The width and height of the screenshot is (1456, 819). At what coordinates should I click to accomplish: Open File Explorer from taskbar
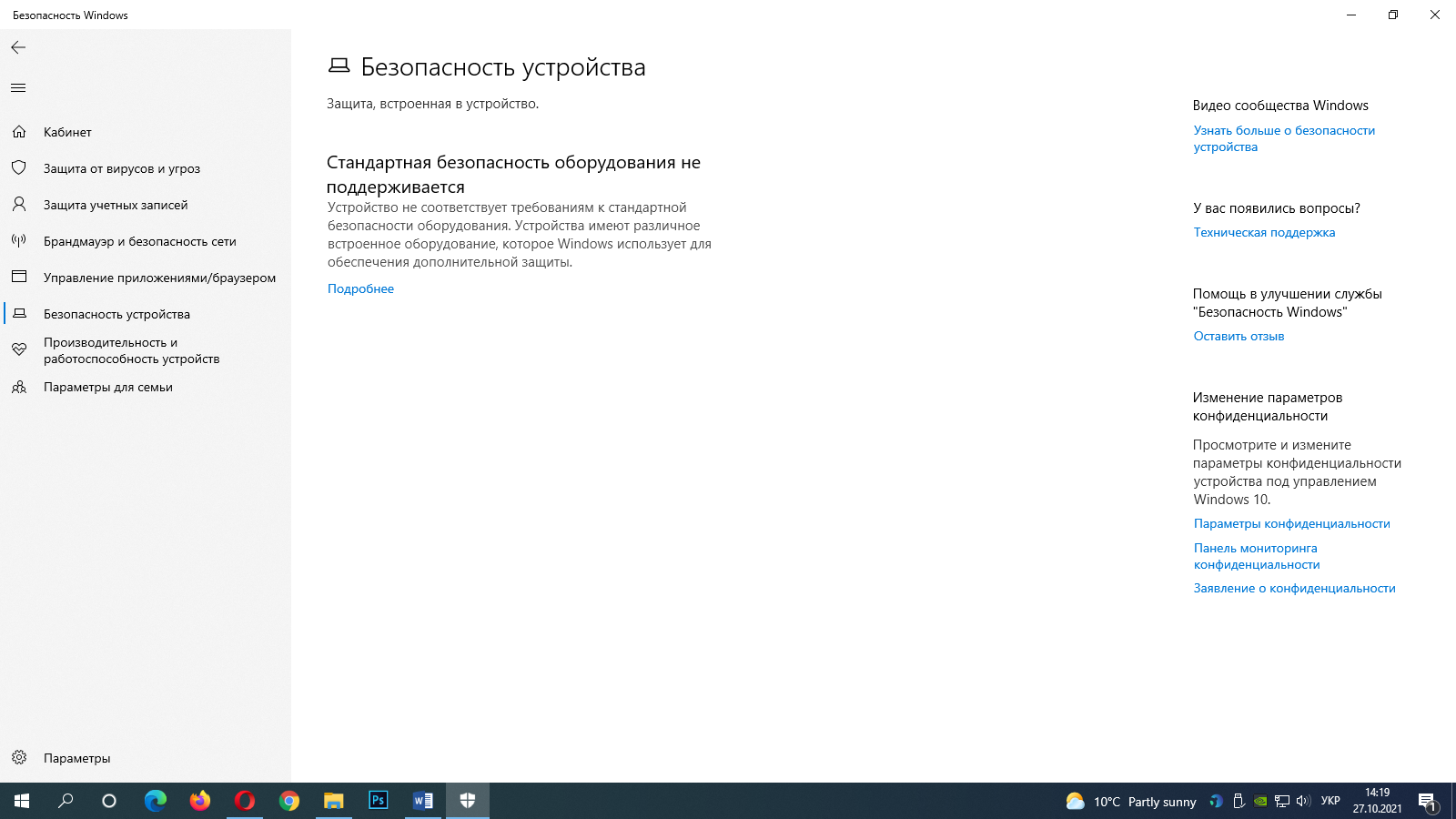tap(334, 801)
